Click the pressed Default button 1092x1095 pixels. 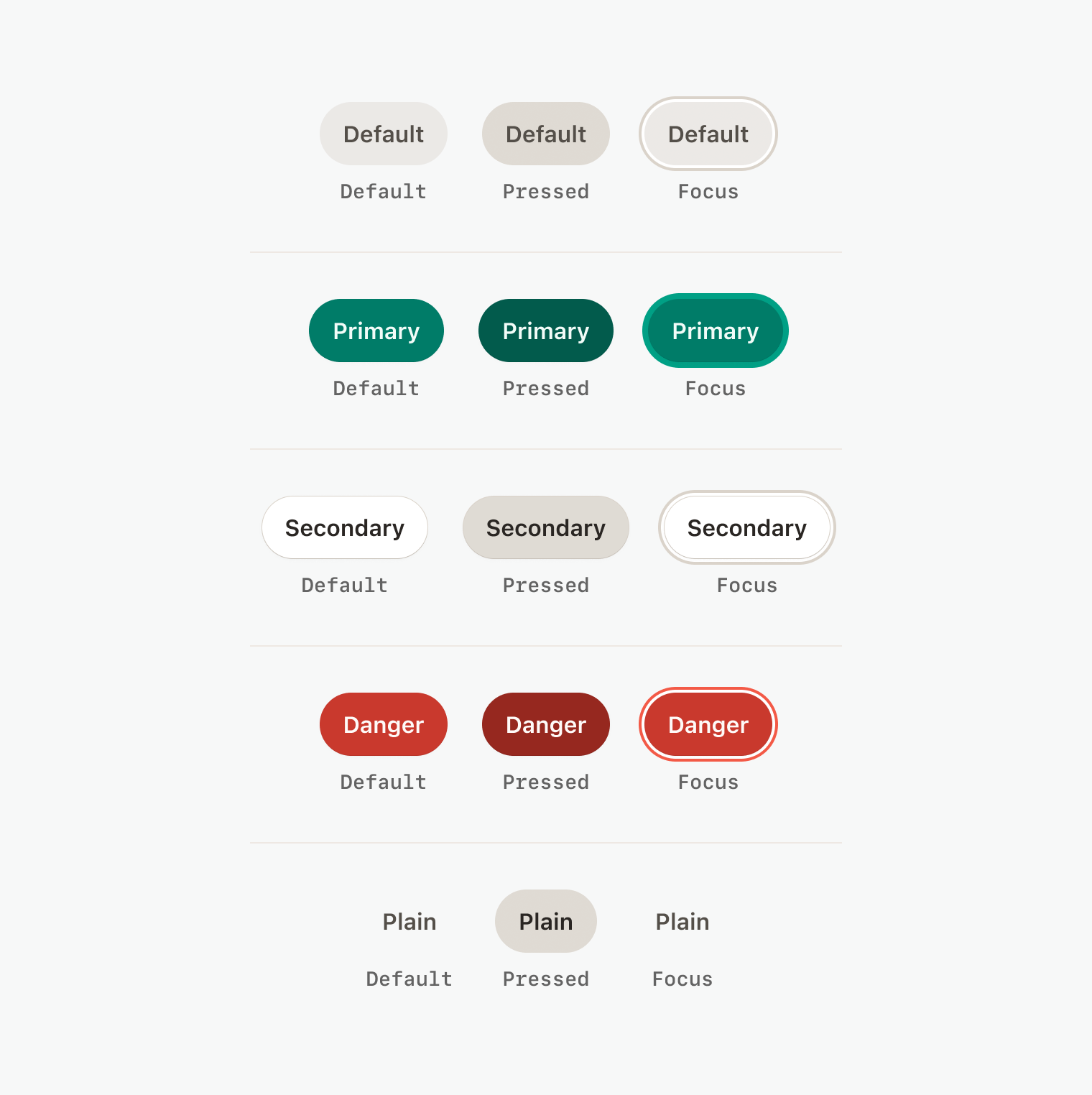[x=545, y=134]
